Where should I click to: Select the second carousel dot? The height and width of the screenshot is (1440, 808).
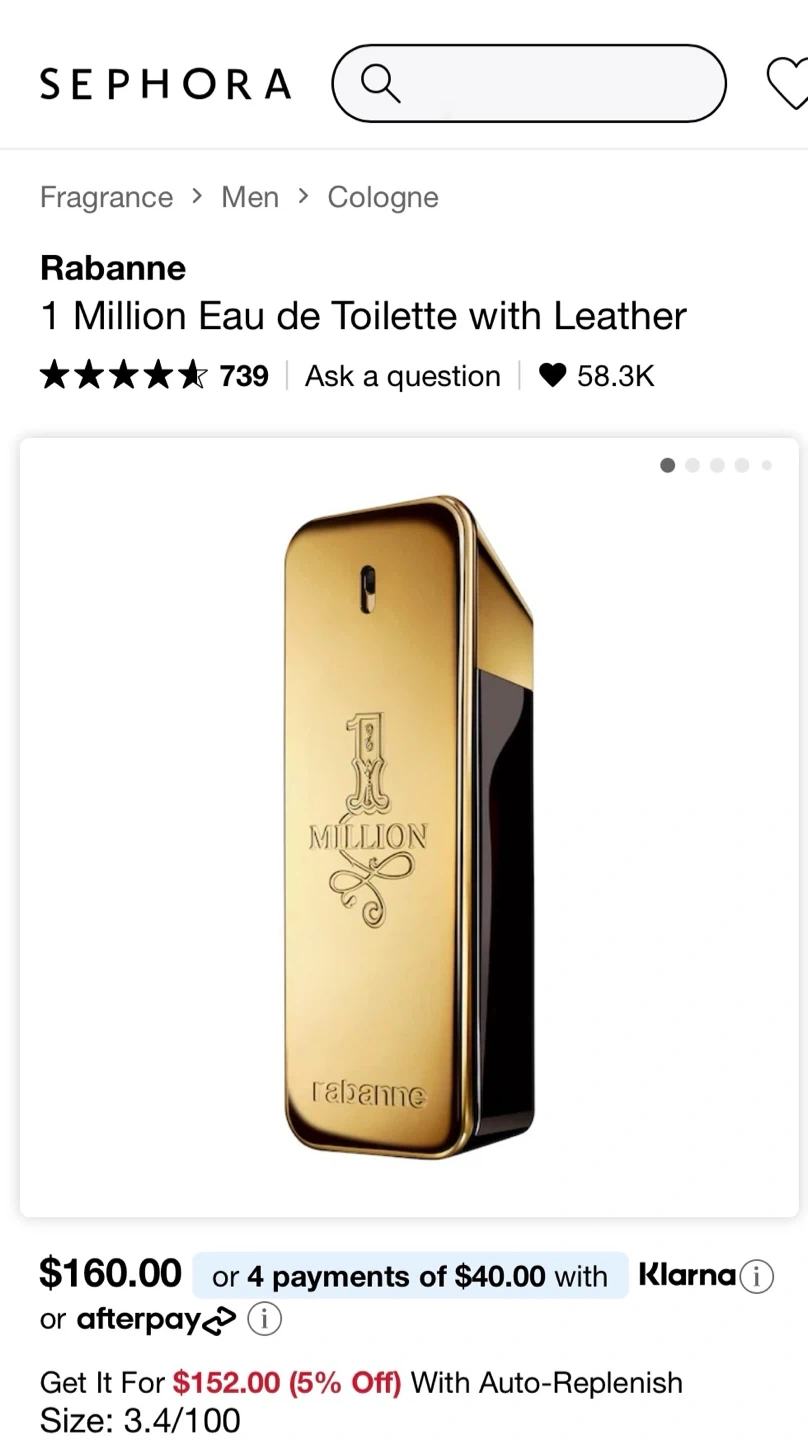(692, 465)
